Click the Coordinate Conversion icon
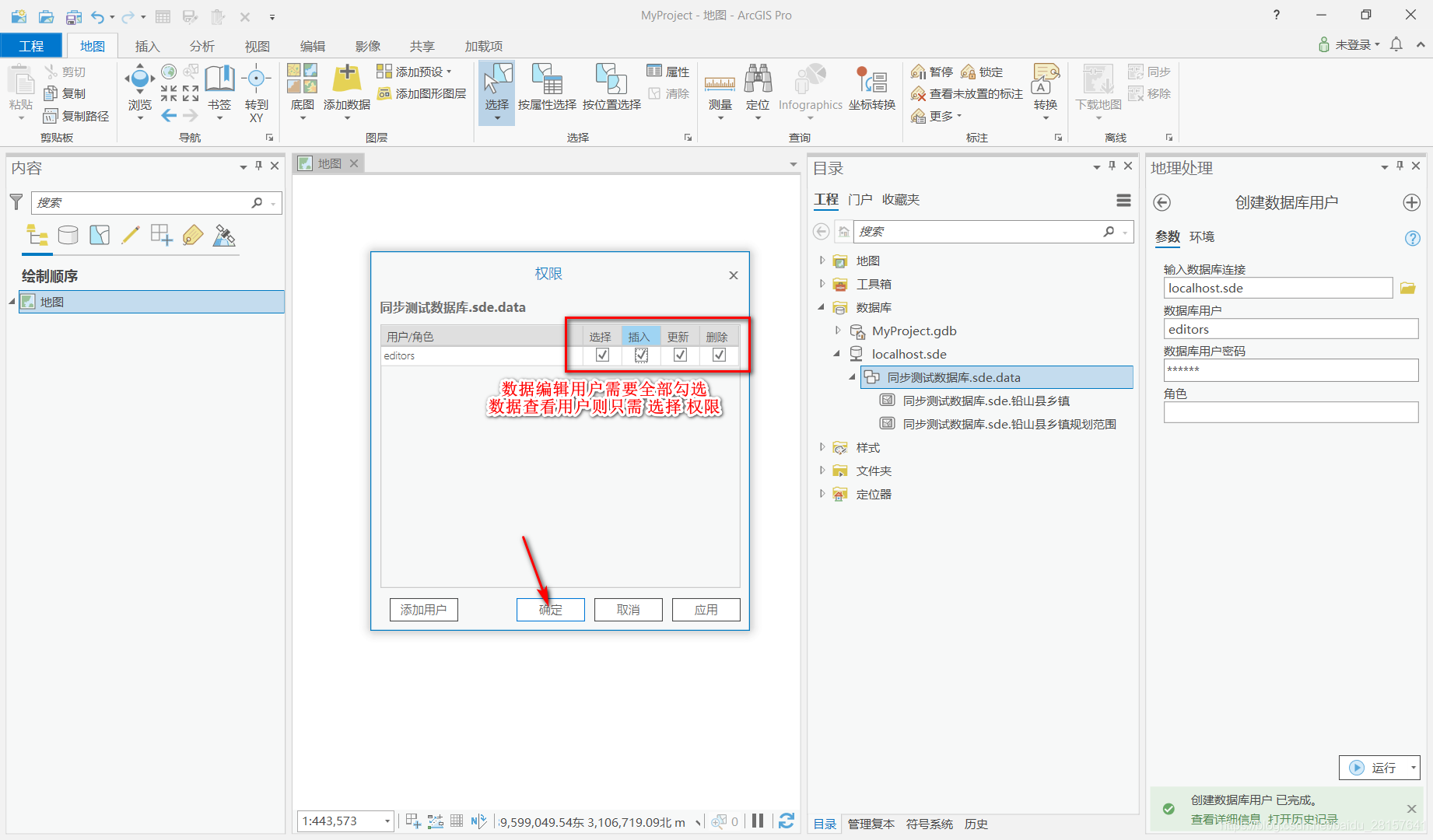This screenshot has height=840, width=1433. point(872,79)
